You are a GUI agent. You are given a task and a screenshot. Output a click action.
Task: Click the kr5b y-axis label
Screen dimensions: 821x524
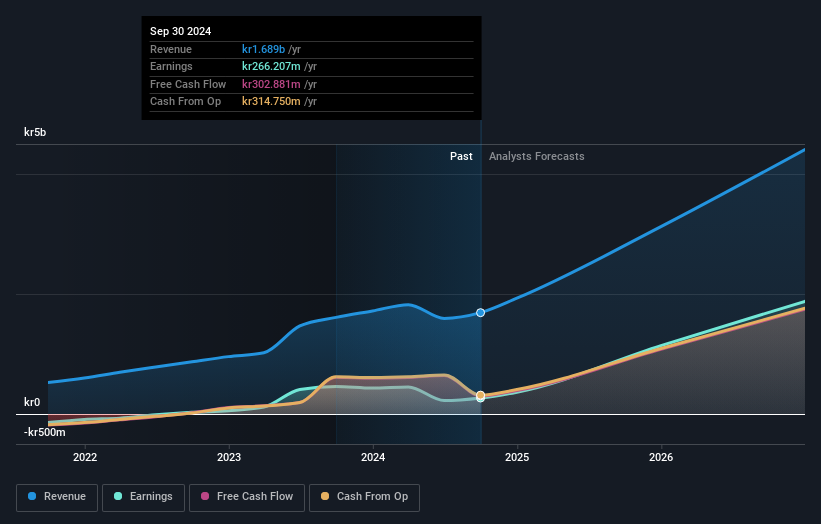coord(35,132)
